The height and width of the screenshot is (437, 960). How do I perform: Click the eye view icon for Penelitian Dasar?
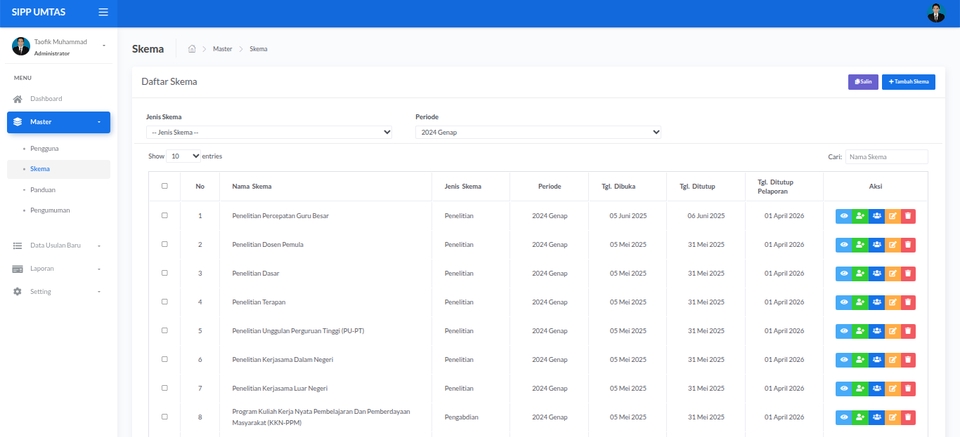[x=843, y=273]
